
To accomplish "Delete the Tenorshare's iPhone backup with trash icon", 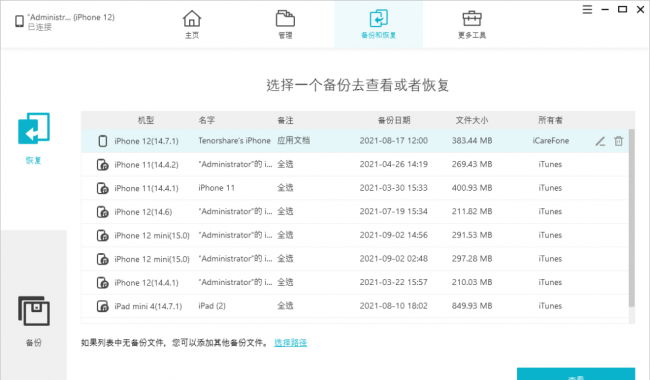I will point(618,141).
